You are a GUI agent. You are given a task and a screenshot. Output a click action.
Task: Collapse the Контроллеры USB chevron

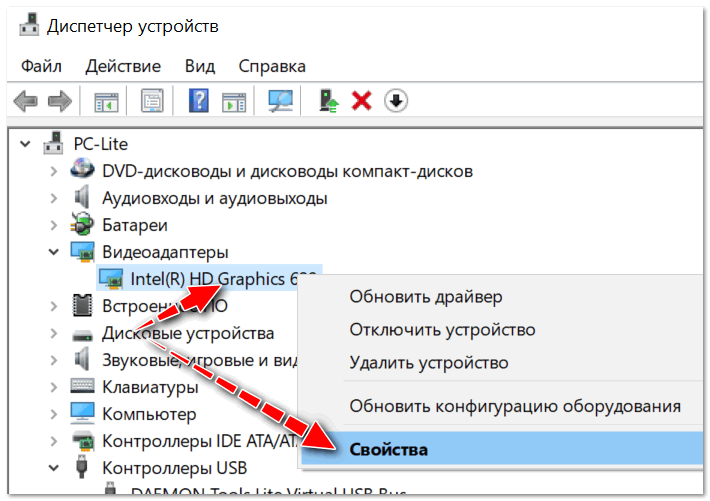[x=53, y=468]
